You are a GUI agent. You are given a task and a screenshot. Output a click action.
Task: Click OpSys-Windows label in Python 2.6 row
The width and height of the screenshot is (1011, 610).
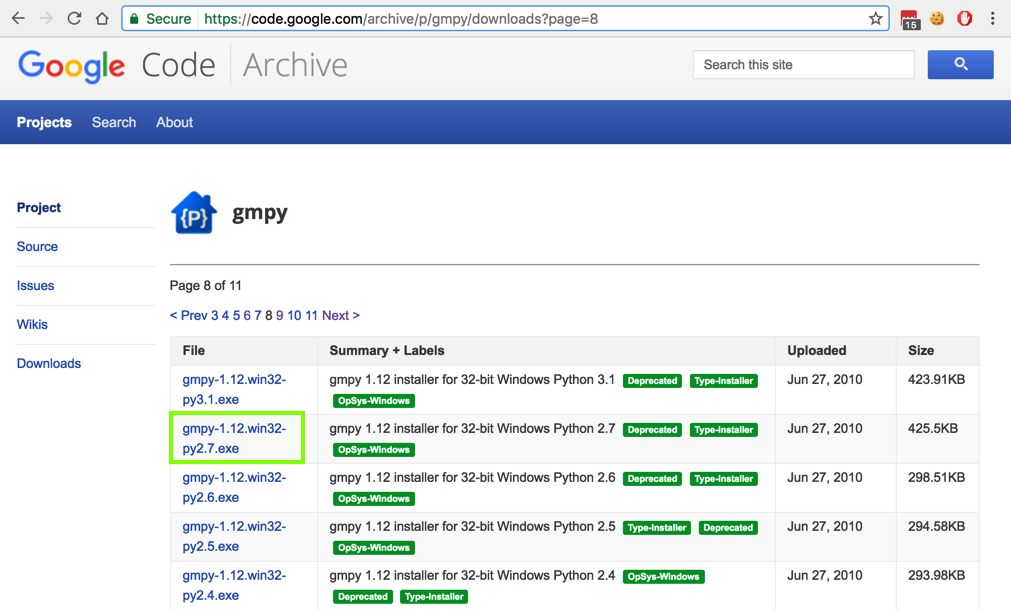(374, 499)
